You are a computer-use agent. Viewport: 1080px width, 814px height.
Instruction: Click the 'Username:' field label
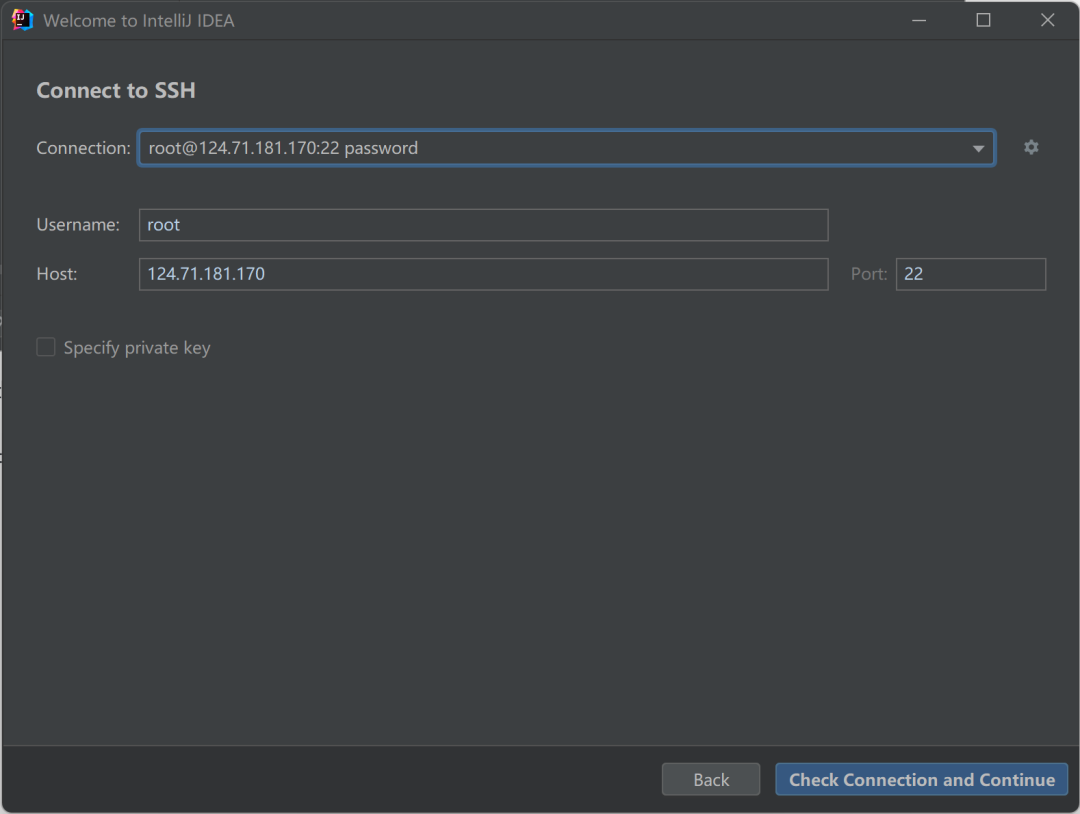(78, 225)
